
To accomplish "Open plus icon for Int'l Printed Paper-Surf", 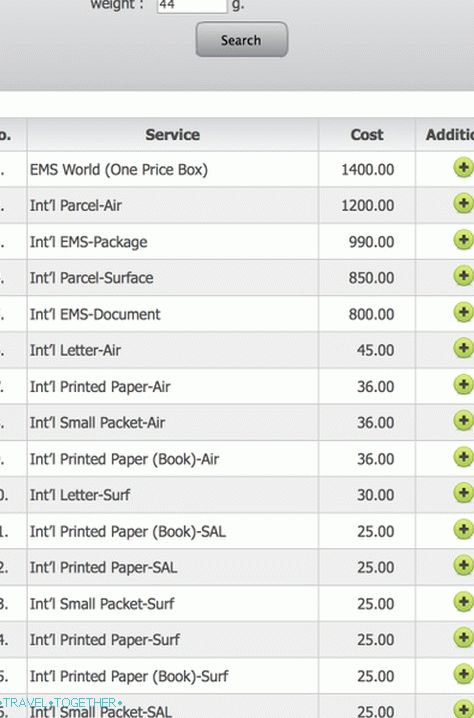I will pos(463,638).
